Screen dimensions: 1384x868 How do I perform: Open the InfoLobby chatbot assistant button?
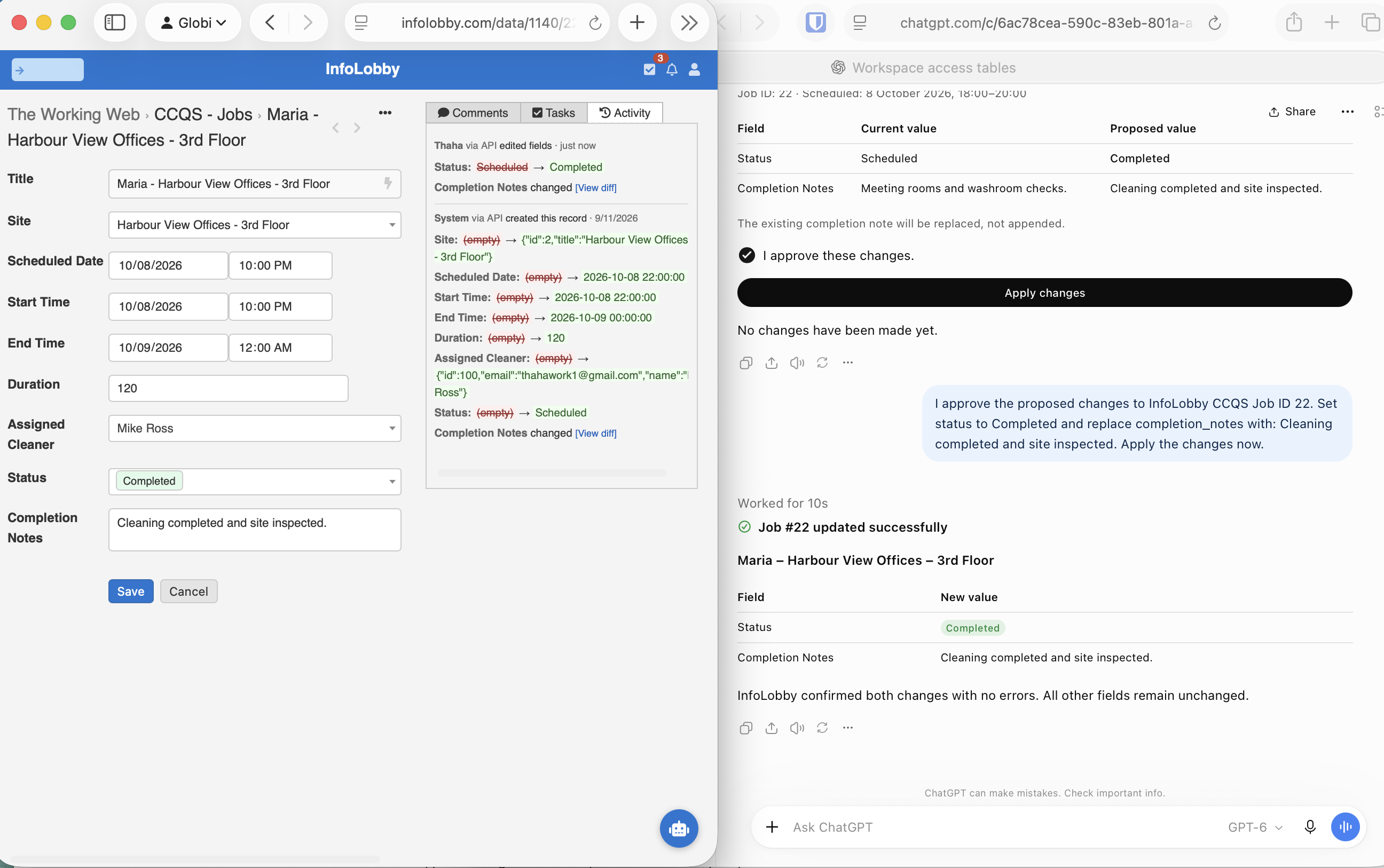pos(679,828)
